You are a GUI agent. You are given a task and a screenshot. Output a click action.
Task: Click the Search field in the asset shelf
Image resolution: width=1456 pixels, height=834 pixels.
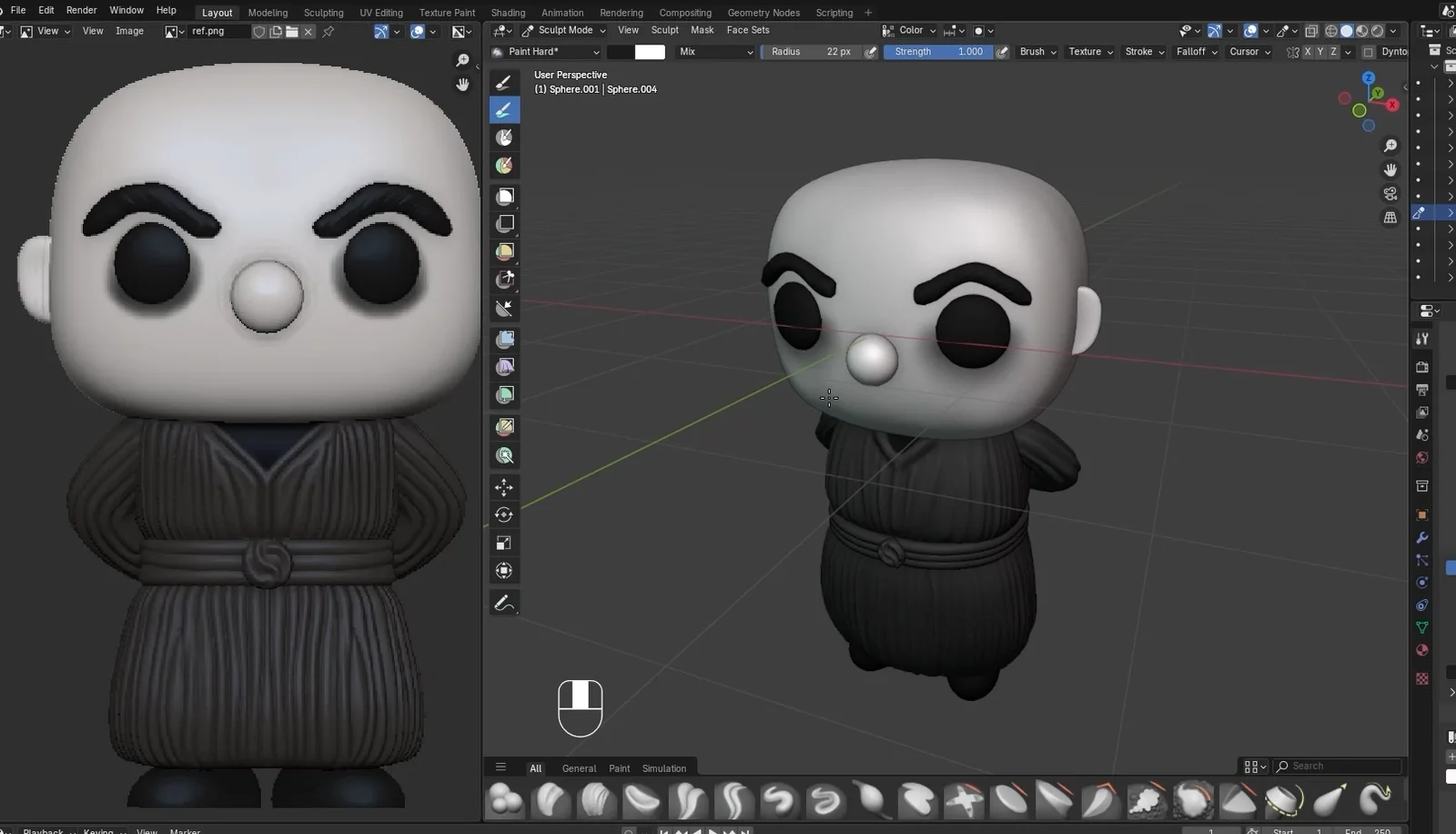click(1338, 766)
